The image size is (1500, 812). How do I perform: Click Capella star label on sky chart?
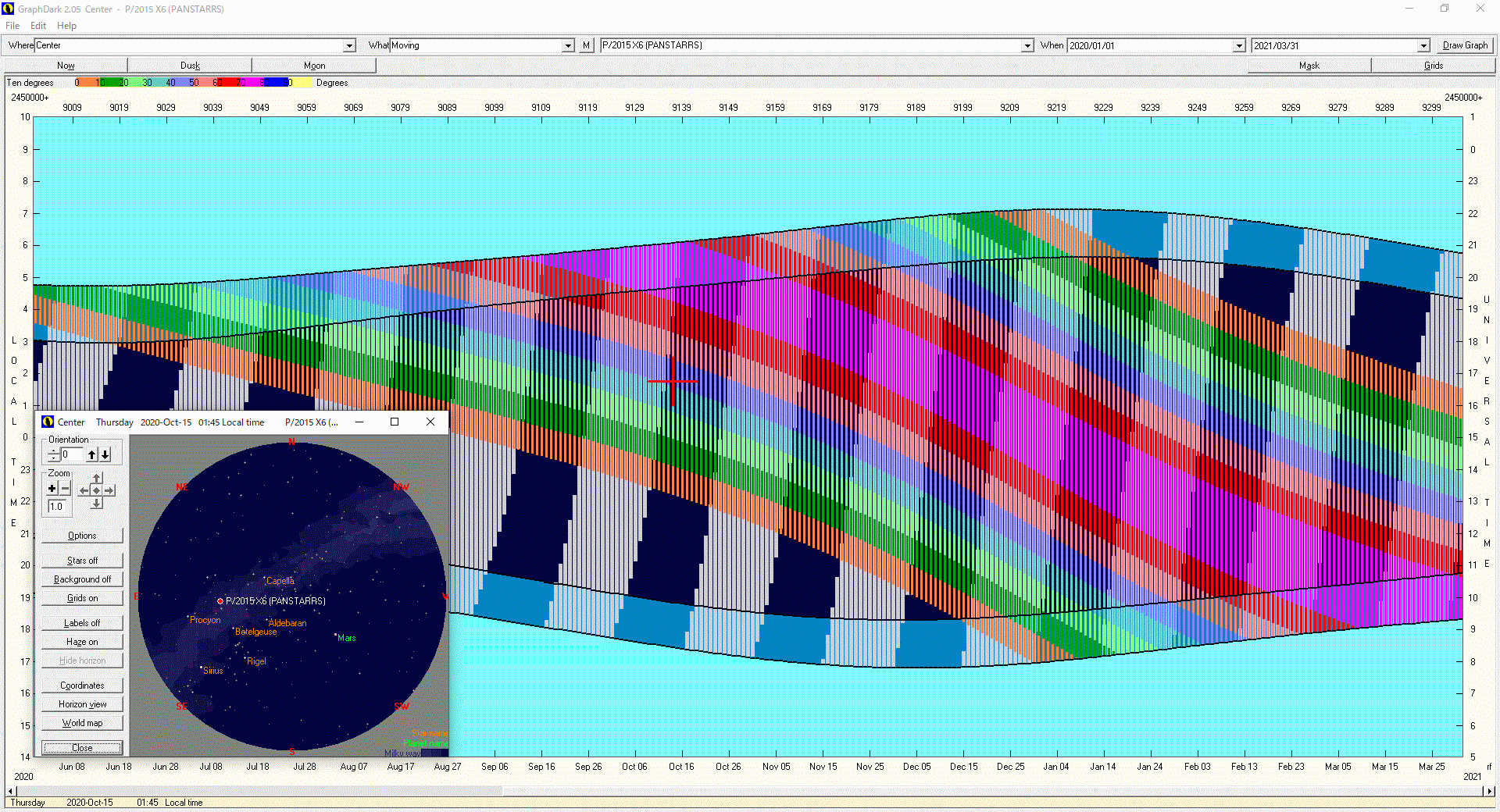pos(280,581)
